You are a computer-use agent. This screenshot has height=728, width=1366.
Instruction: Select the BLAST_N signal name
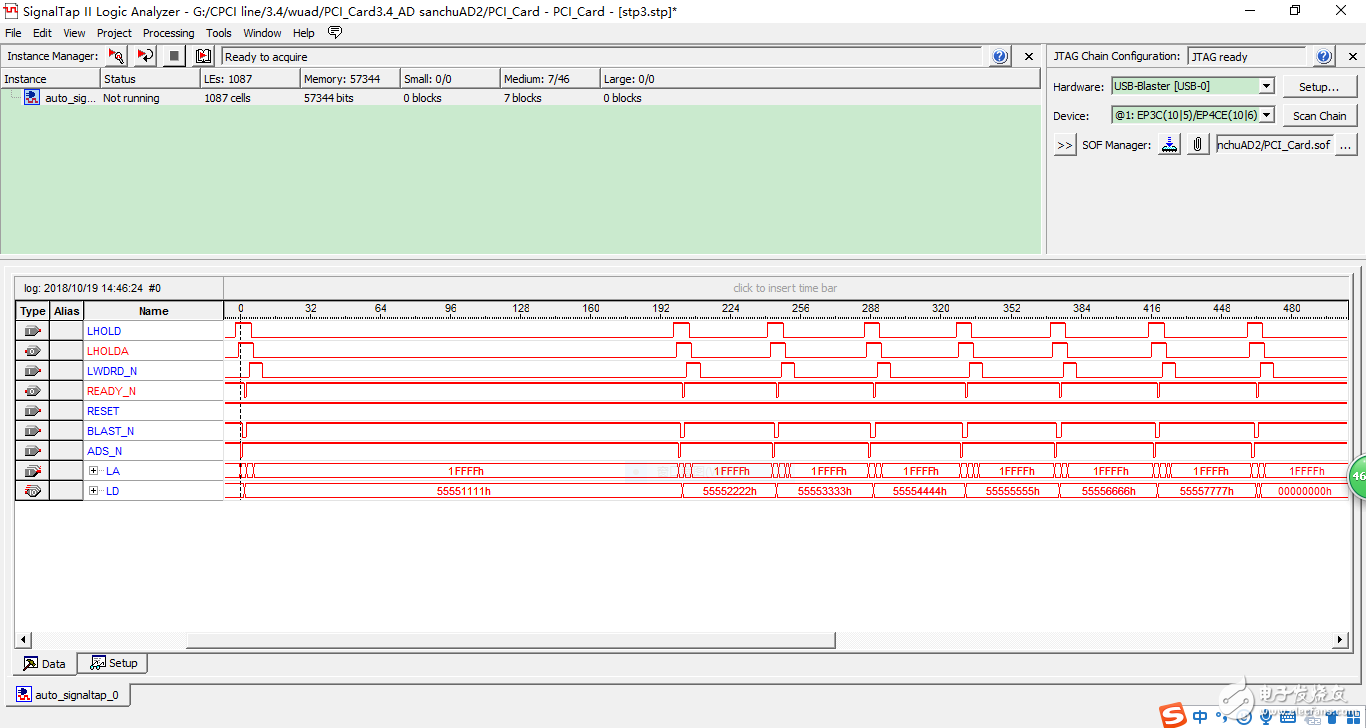(x=110, y=431)
